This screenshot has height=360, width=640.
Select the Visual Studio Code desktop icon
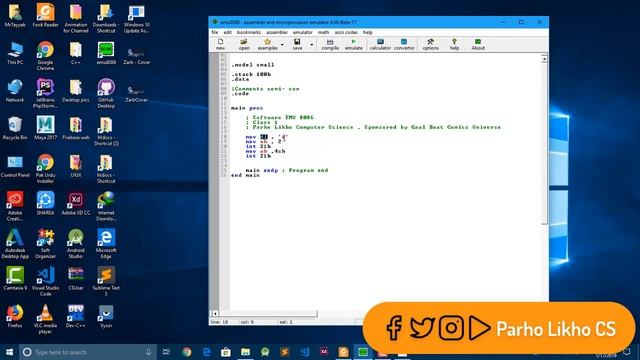click(45, 282)
